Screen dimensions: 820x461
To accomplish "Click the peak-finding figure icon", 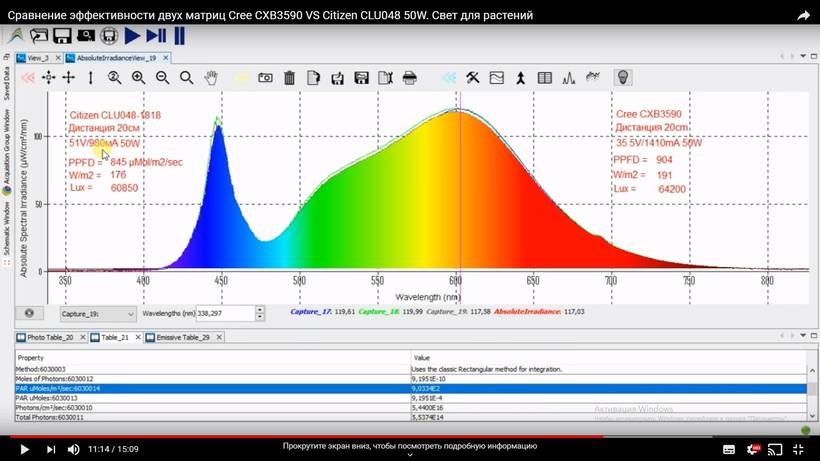I will click(x=520, y=78).
